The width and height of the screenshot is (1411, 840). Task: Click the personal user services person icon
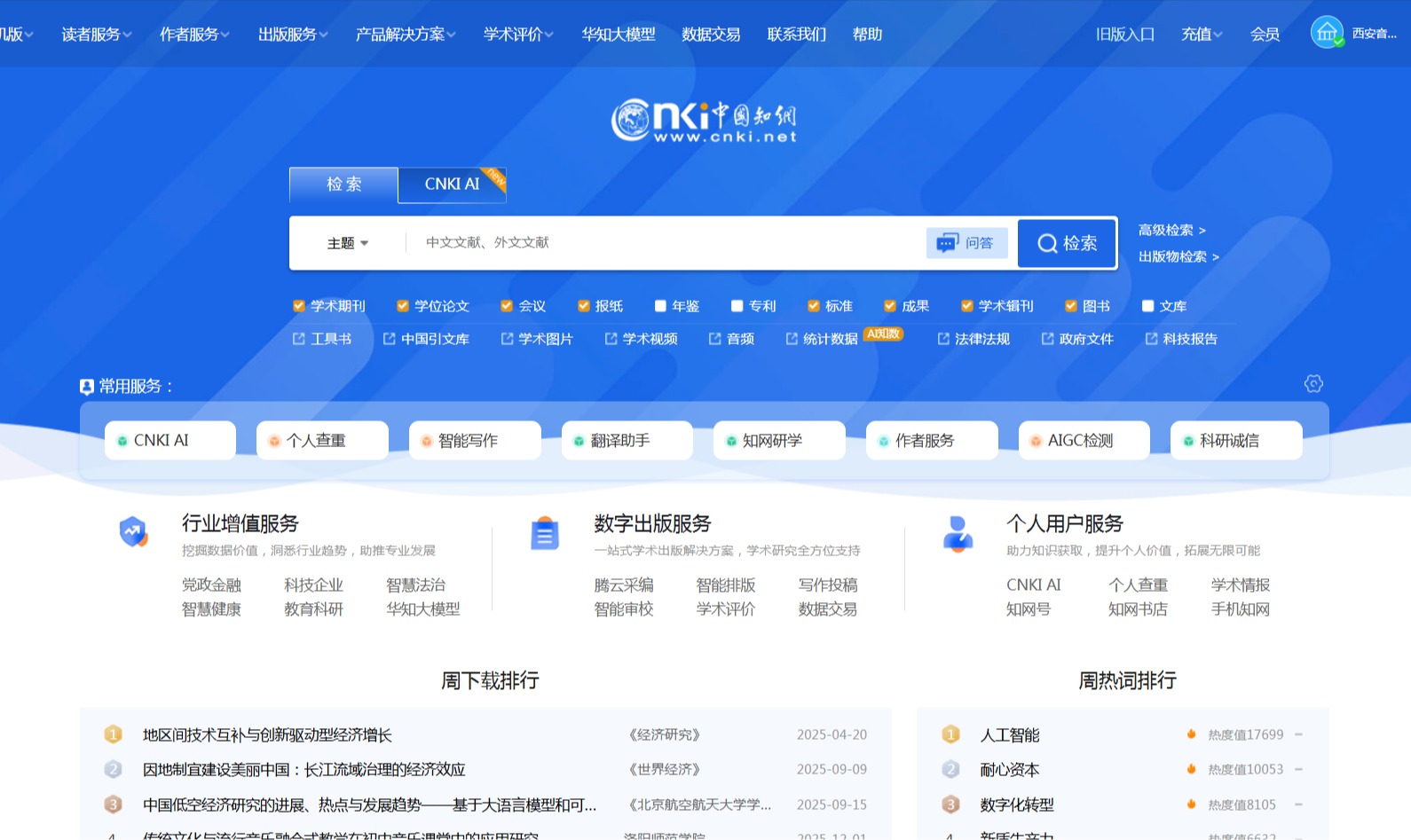click(958, 533)
